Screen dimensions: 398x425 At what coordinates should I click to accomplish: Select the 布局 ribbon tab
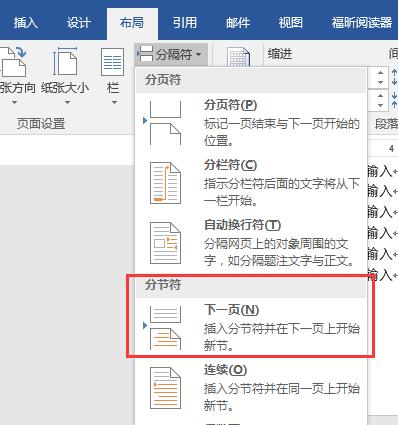[132, 23]
